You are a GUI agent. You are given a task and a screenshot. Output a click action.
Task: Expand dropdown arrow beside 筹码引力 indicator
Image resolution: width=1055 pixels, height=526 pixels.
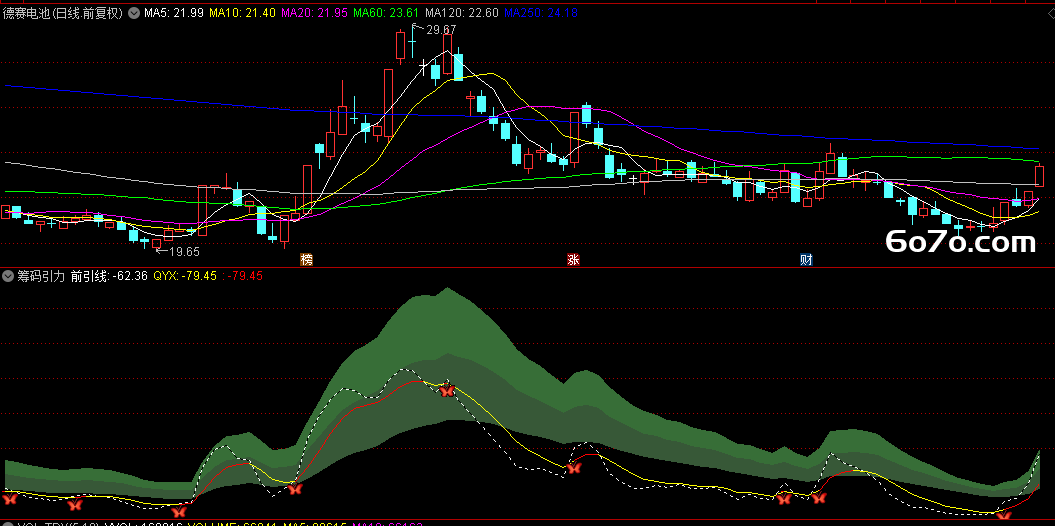8,276
